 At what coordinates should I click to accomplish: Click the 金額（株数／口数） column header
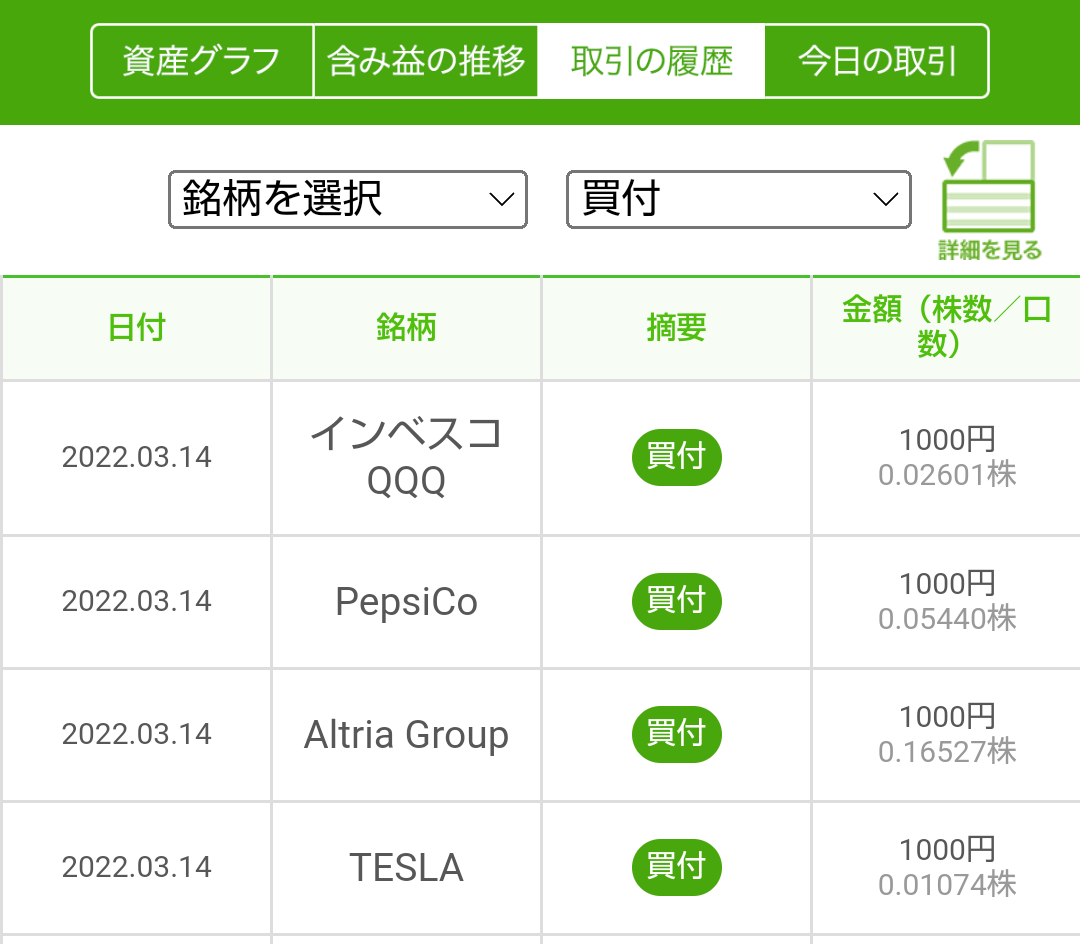click(x=946, y=327)
